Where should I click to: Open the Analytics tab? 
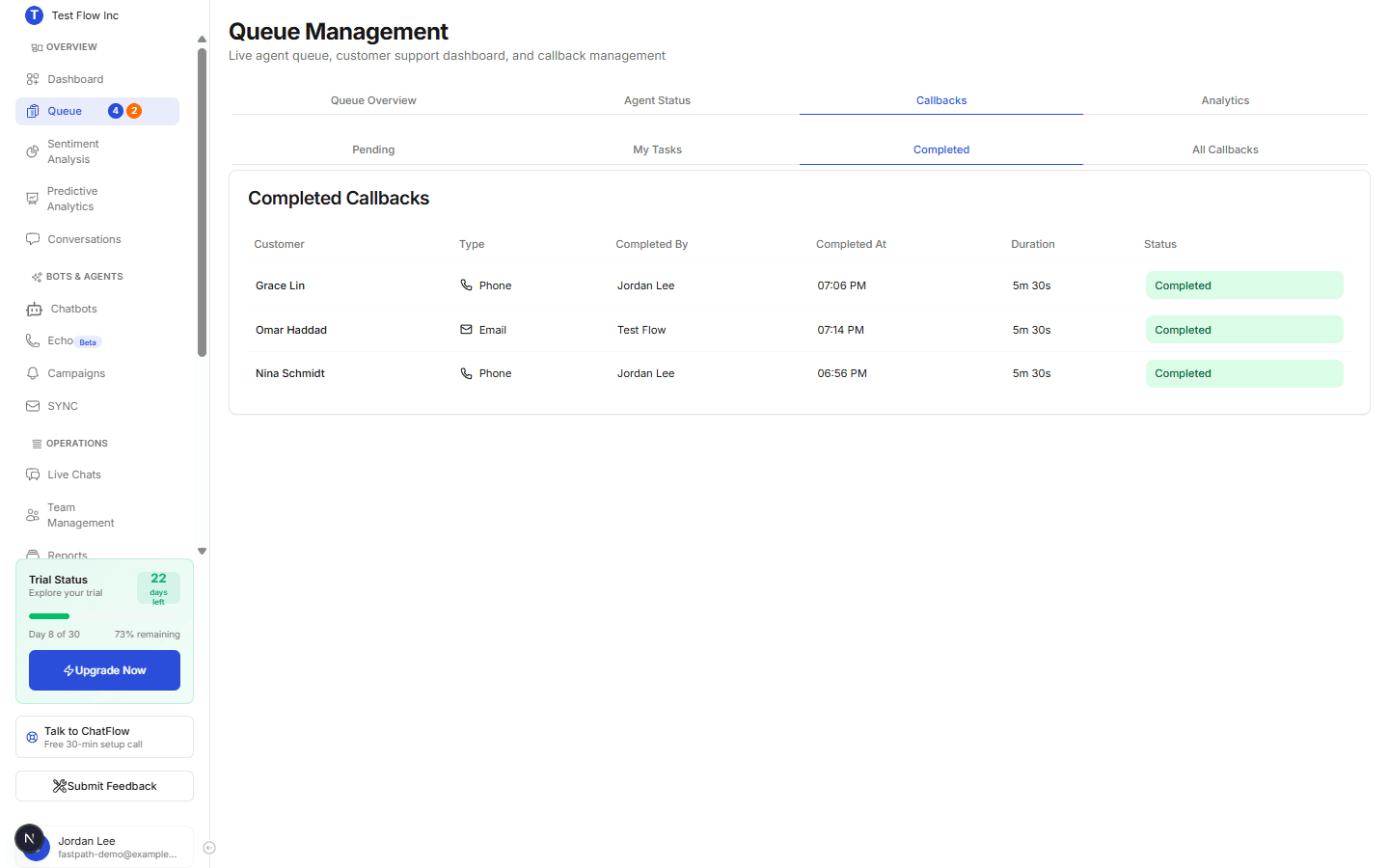pos(1225,100)
